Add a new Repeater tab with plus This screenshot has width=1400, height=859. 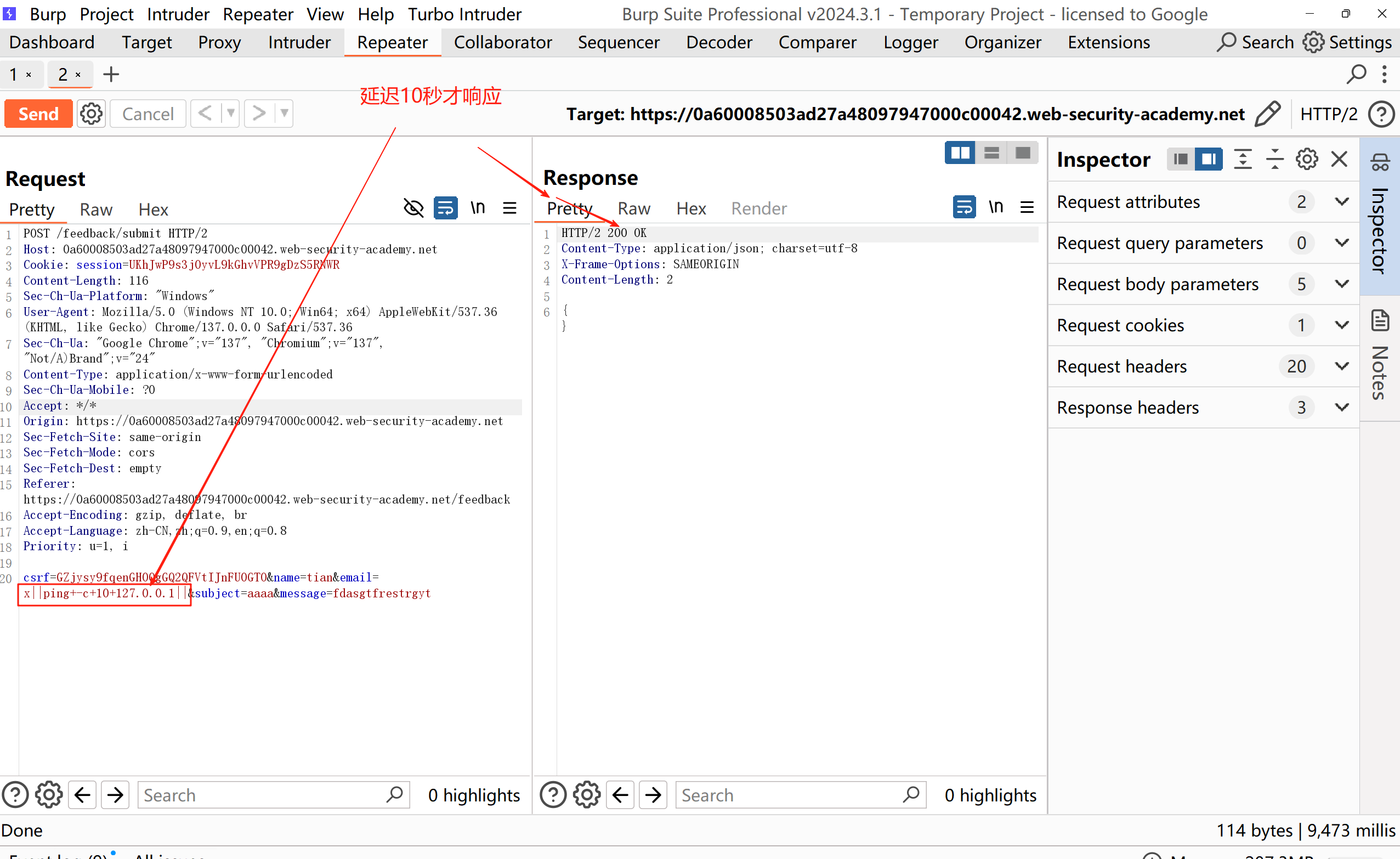point(111,75)
